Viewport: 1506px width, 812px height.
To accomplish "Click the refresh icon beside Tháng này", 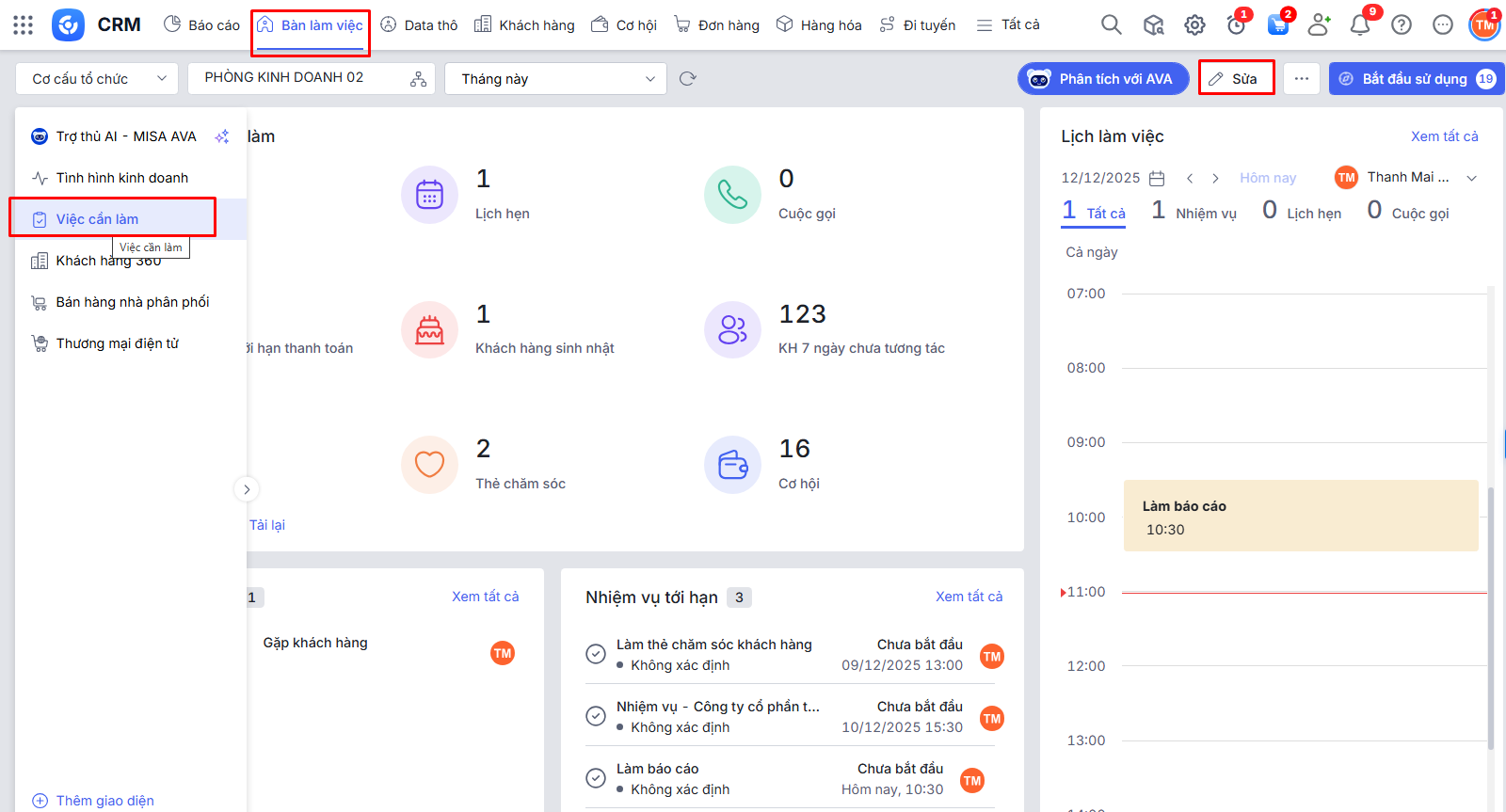I will (x=688, y=79).
